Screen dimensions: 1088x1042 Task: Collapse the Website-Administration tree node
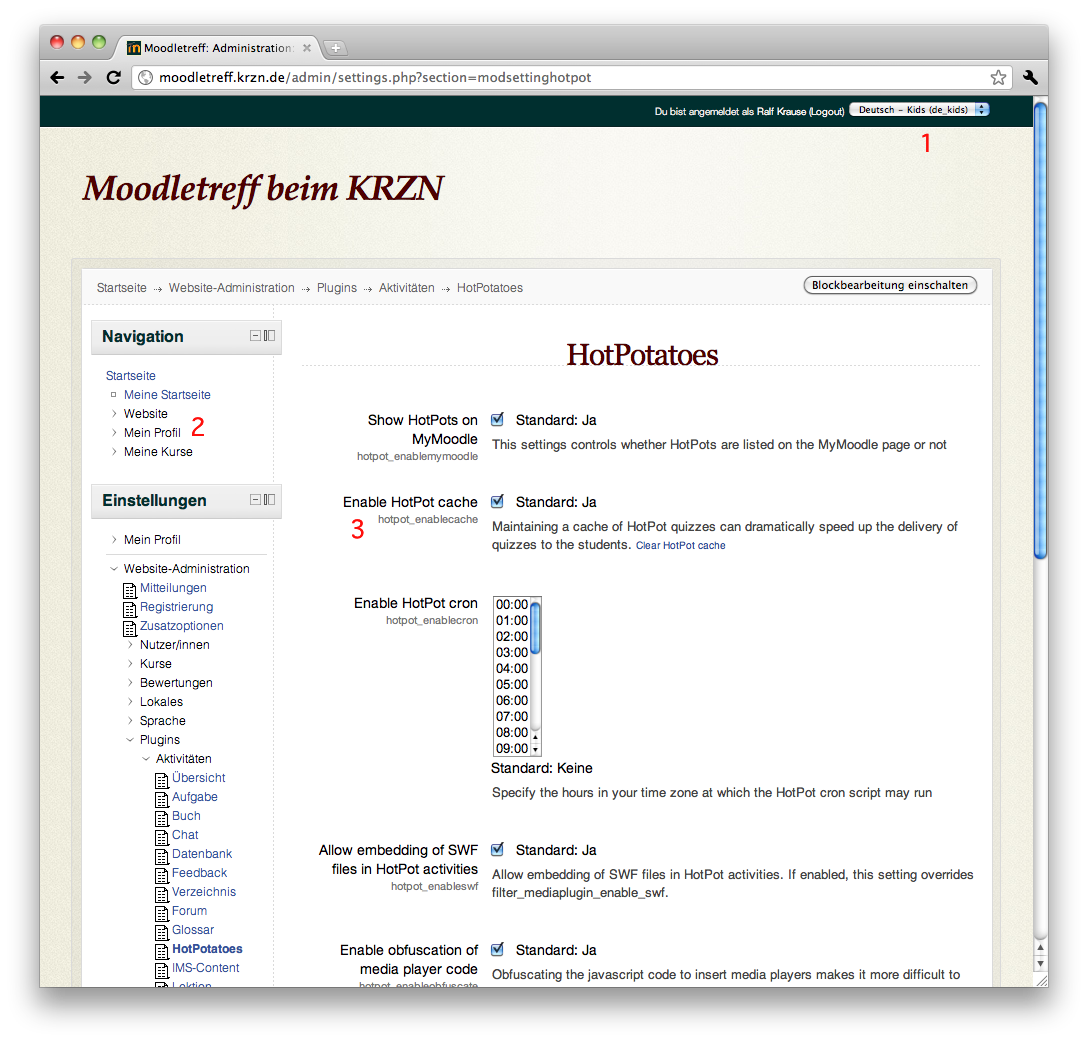[x=114, y=568]
